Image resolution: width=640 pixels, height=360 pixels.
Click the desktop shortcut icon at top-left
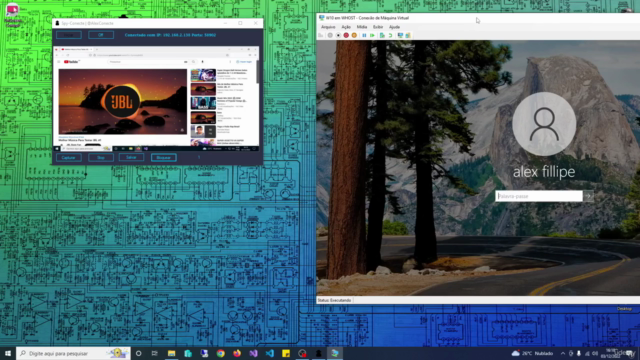(12, 14)
